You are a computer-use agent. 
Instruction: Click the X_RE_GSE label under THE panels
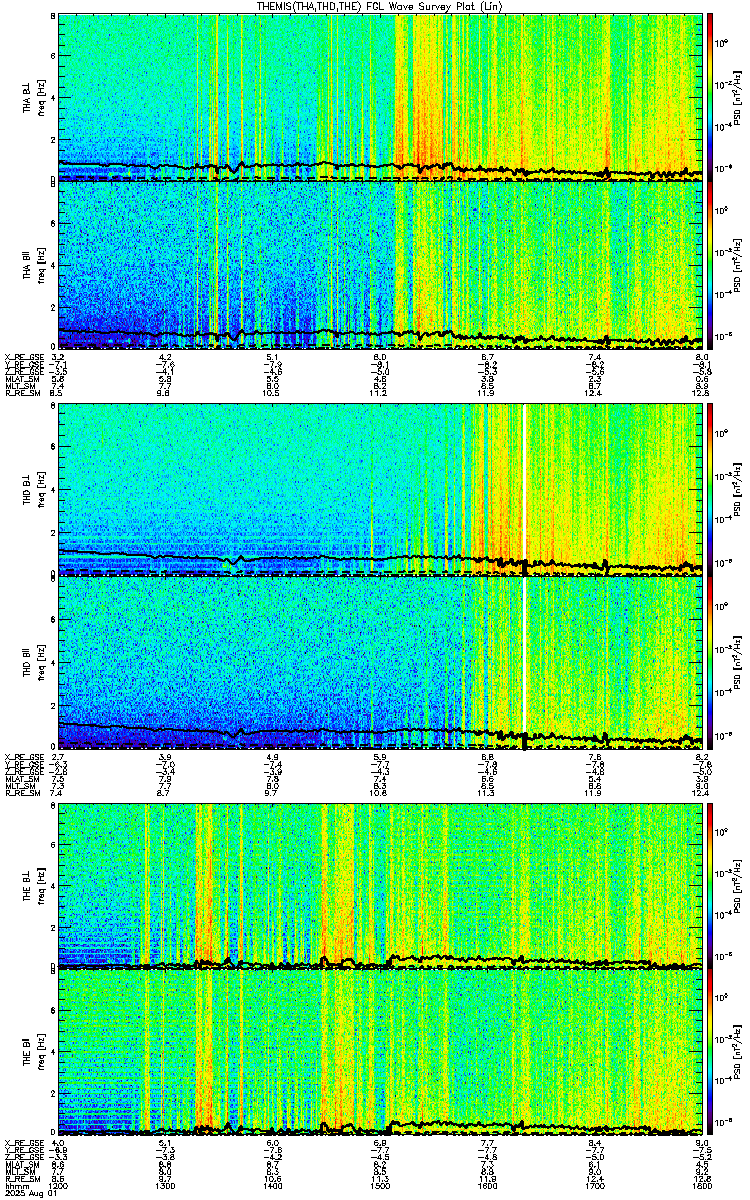click(x=24, y=1143)
